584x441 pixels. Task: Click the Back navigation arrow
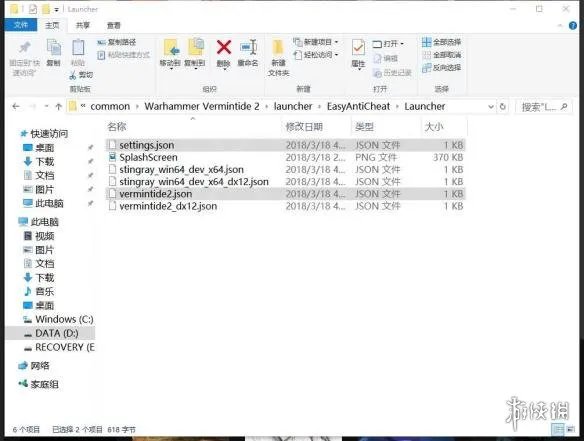point(16,107)
